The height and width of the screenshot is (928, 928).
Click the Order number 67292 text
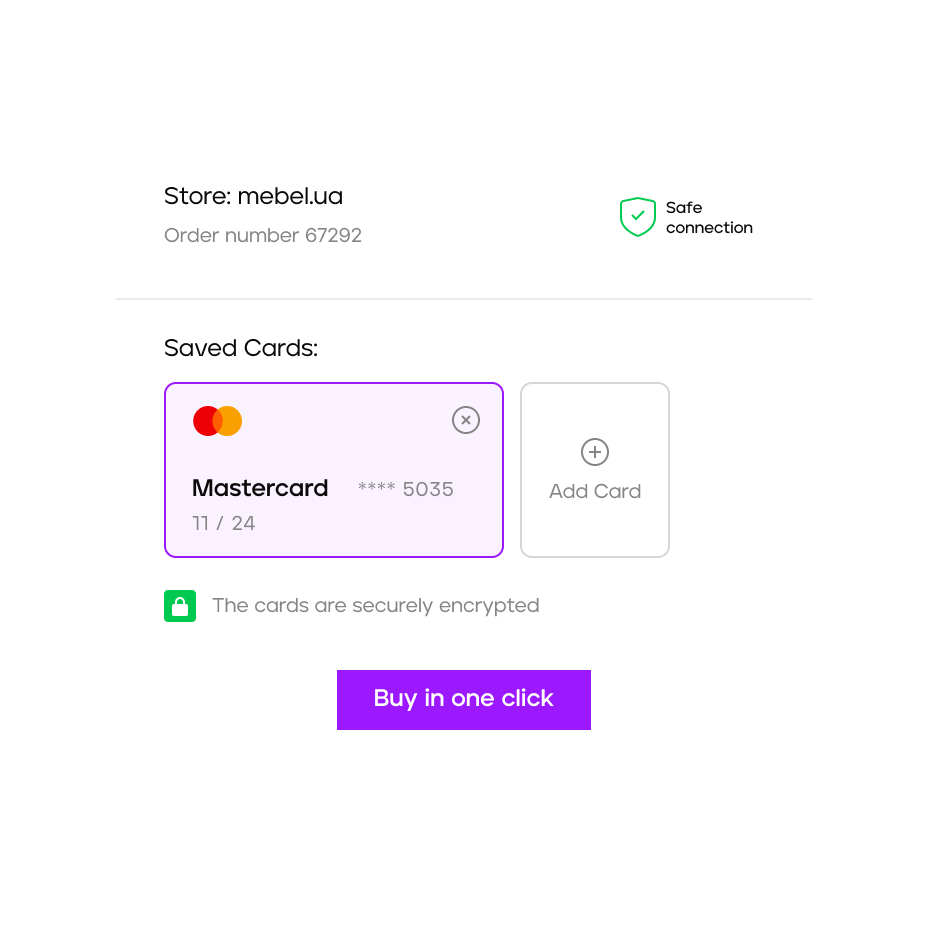[263, 235]
